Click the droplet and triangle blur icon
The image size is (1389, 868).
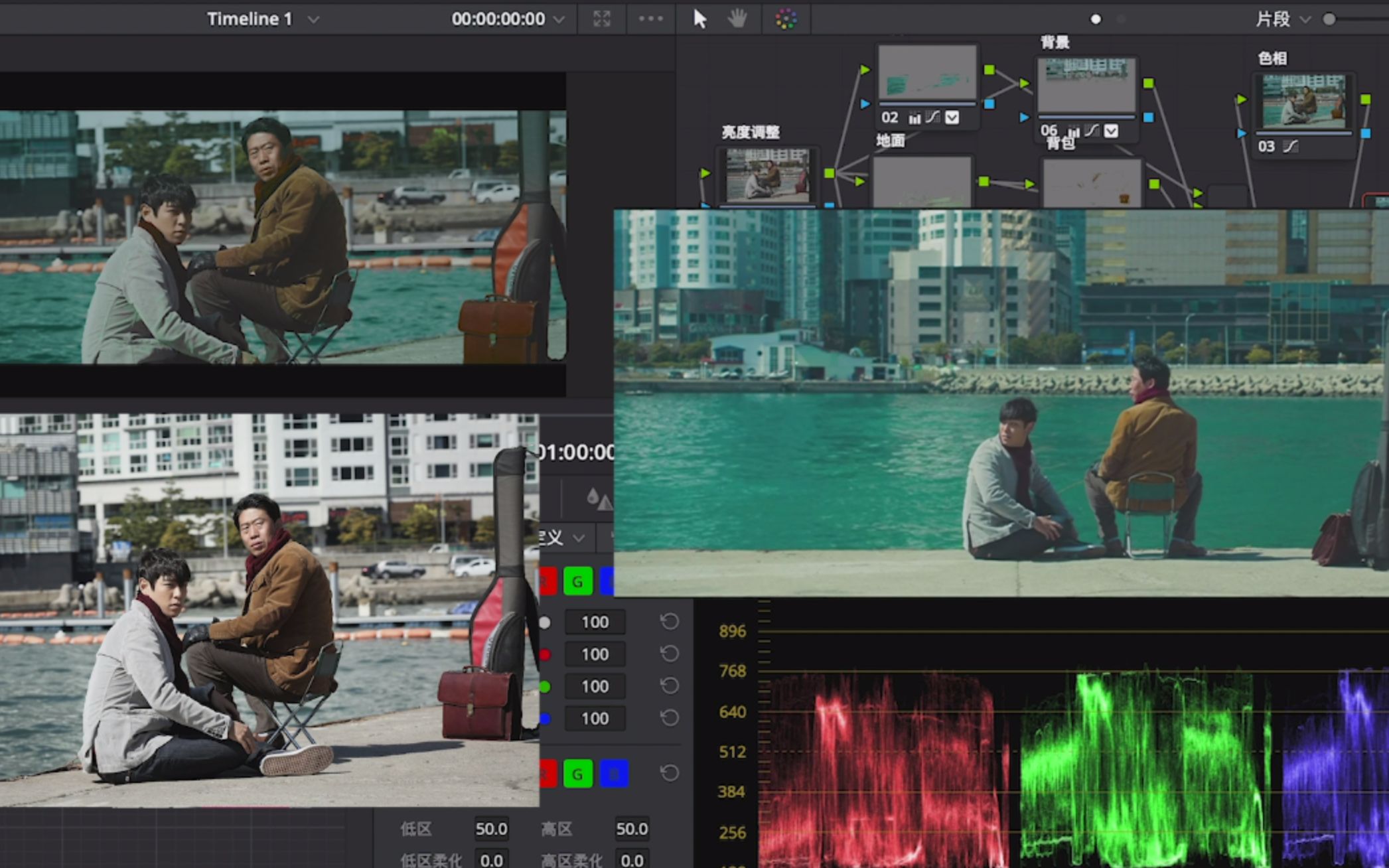599,499
